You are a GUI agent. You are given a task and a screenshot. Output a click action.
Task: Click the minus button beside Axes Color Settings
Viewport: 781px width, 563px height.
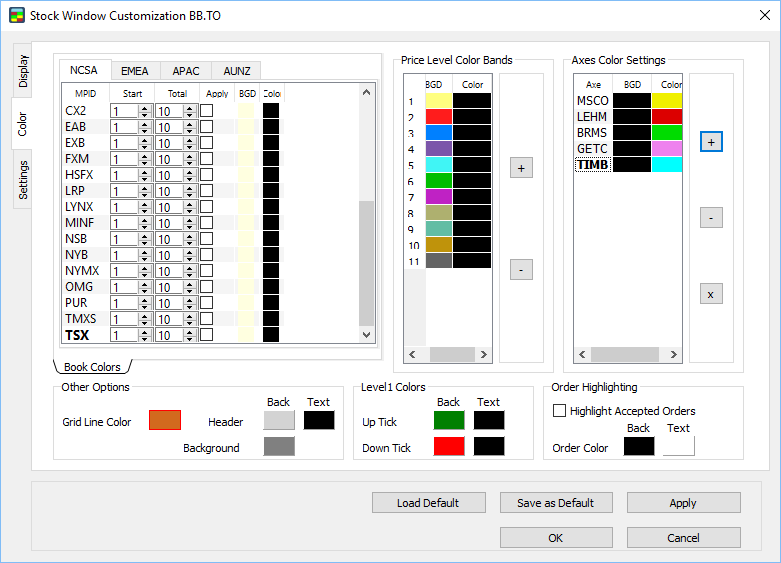(x=710, y=218)
